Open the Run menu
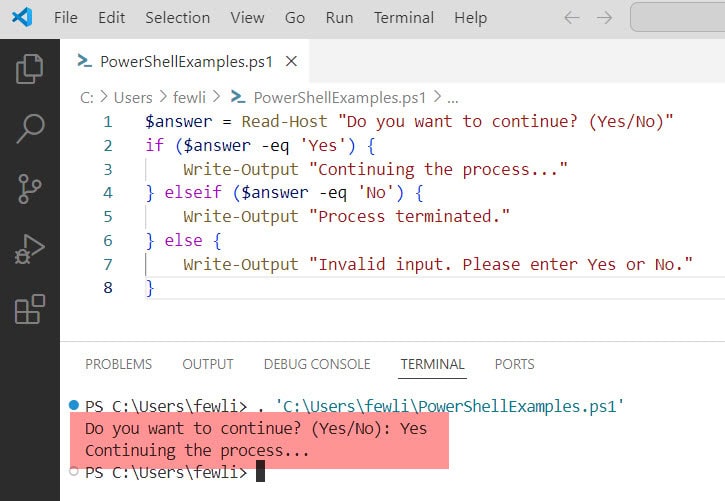Image resolution: width=725 pixels, height=501 pixels. (x=339, y=18)
